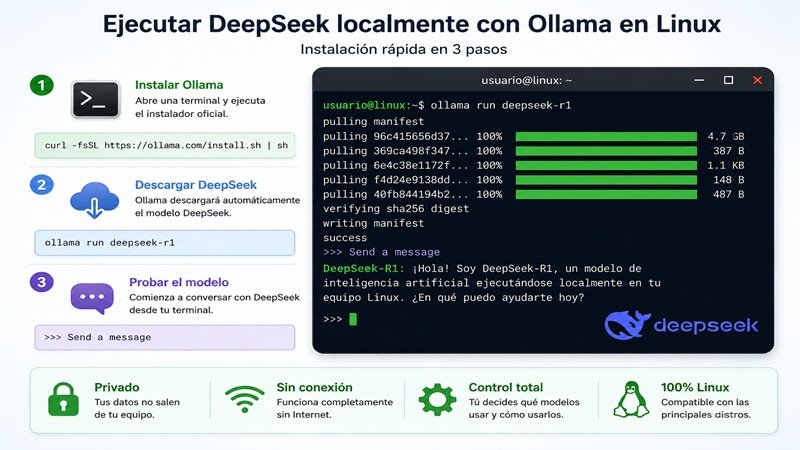Click 'Tú decides qué modelos usar' text
The height and width of the screenshot is (450, 800).
[x=524, y=408]
